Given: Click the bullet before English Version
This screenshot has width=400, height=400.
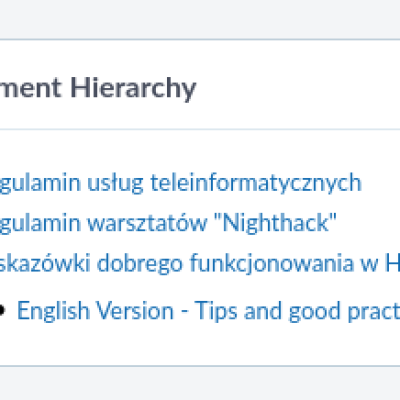Looking at the screenshot, I should 2,310.
